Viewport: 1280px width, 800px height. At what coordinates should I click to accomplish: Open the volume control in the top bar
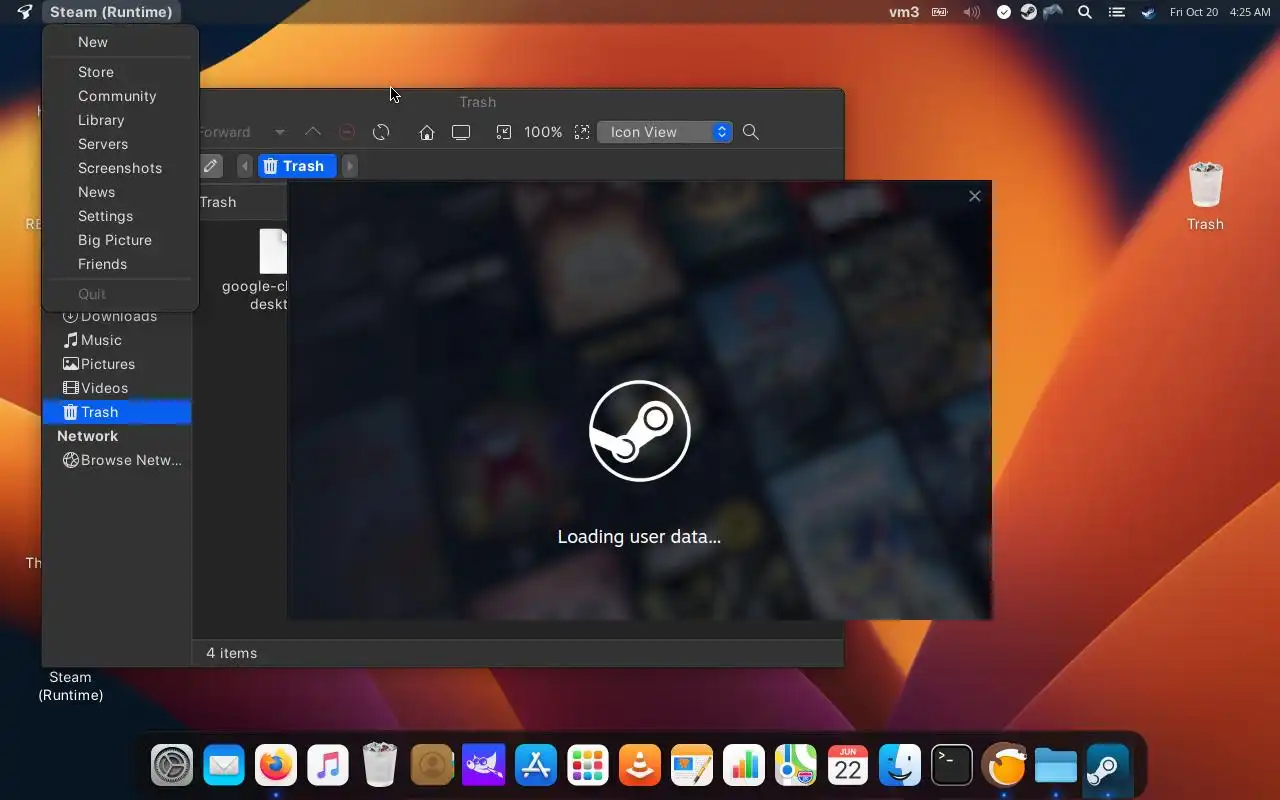971,12
